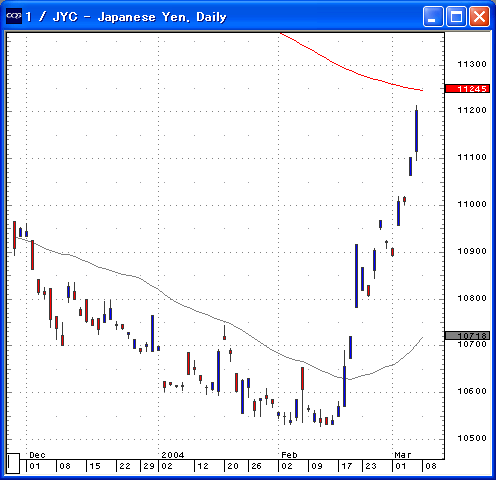Click the chart title text JYC Japanese Yen

click(x=126, y=17)
